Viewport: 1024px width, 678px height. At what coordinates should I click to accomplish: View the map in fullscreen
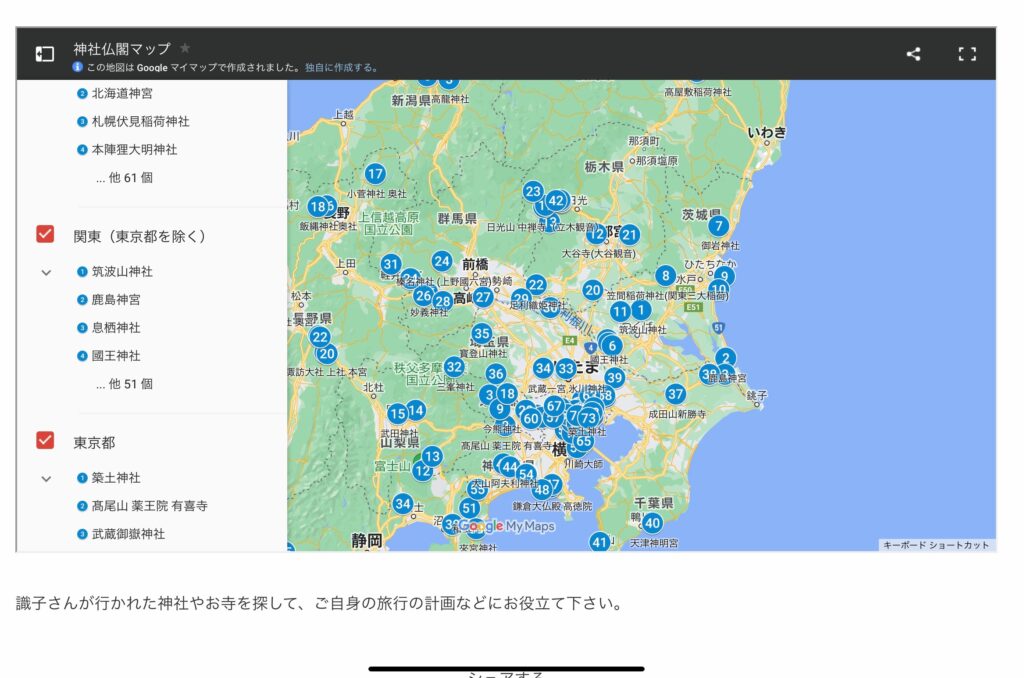pyautogui.click(x=967, y=54)
